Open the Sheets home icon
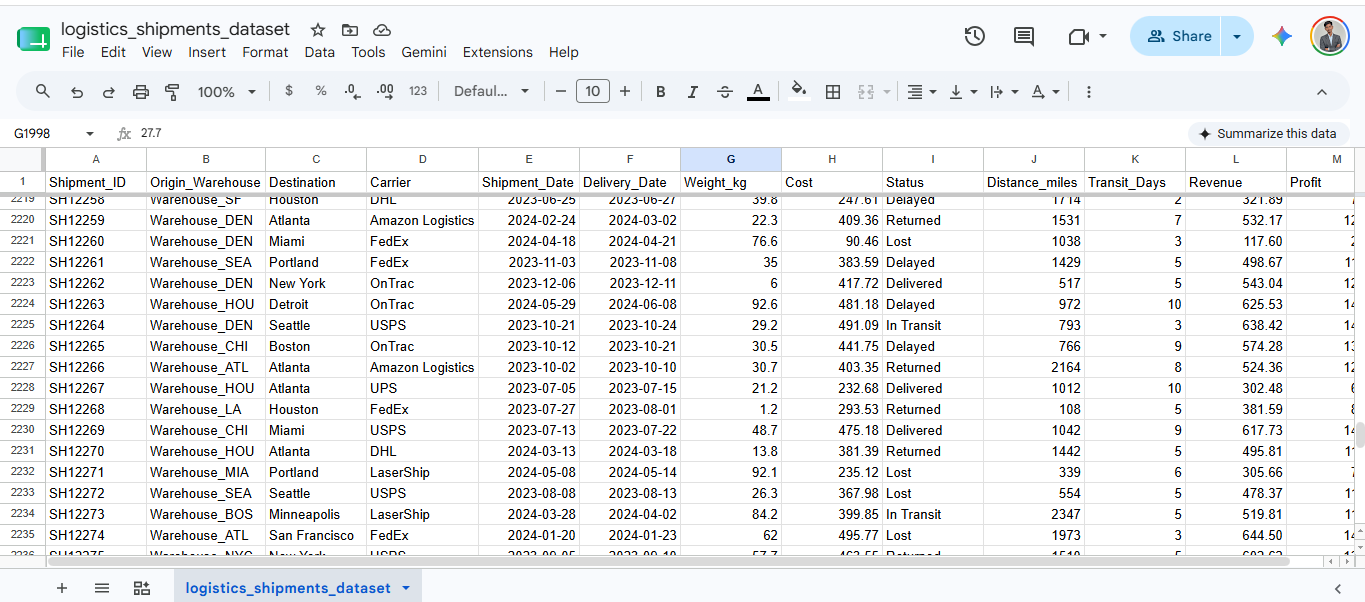 tap(33, 39)
